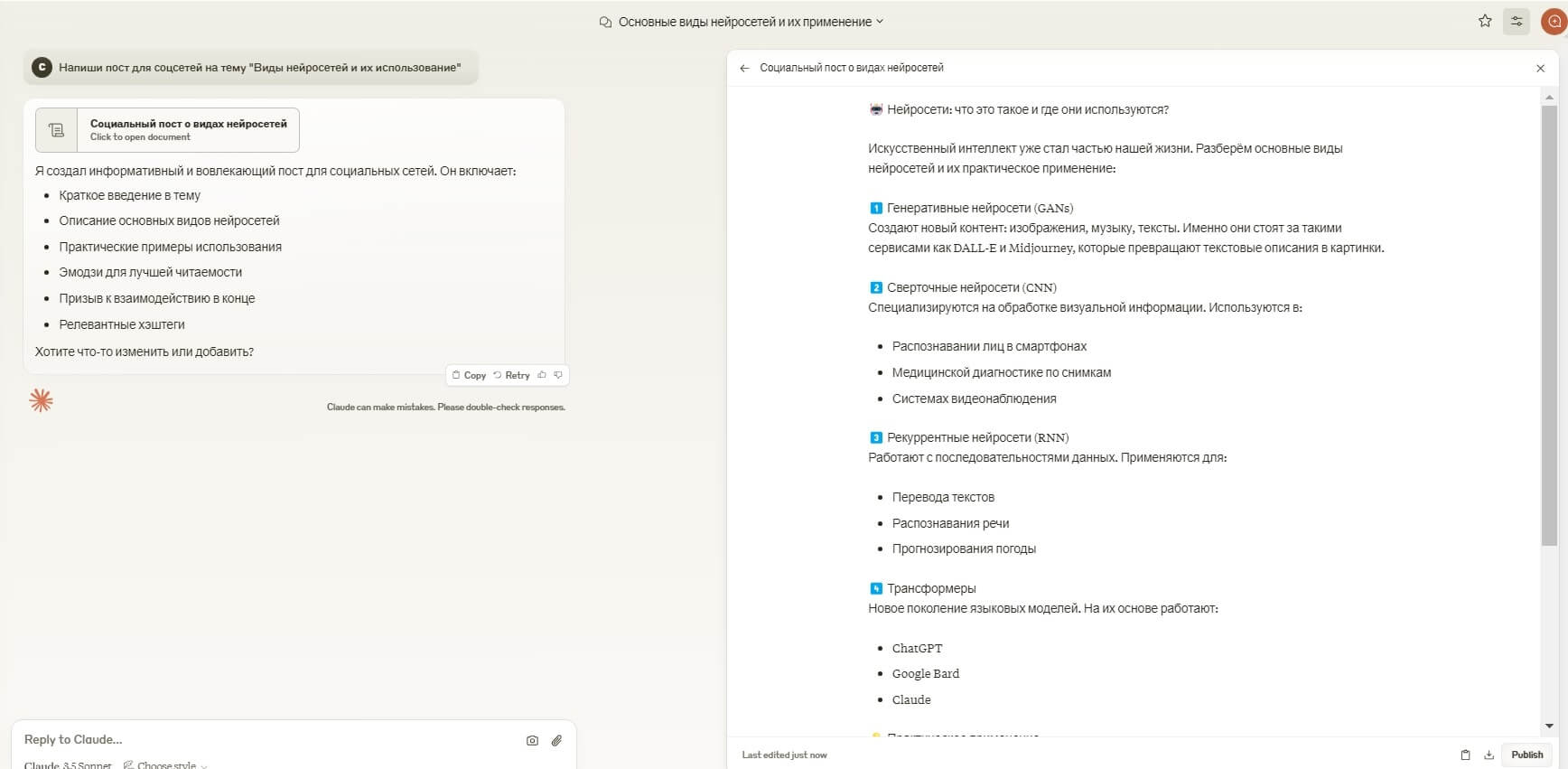The image size is (1568, 769).
Task: Click 'Claude' list item in artifact
Action: (x=911, y=699)
